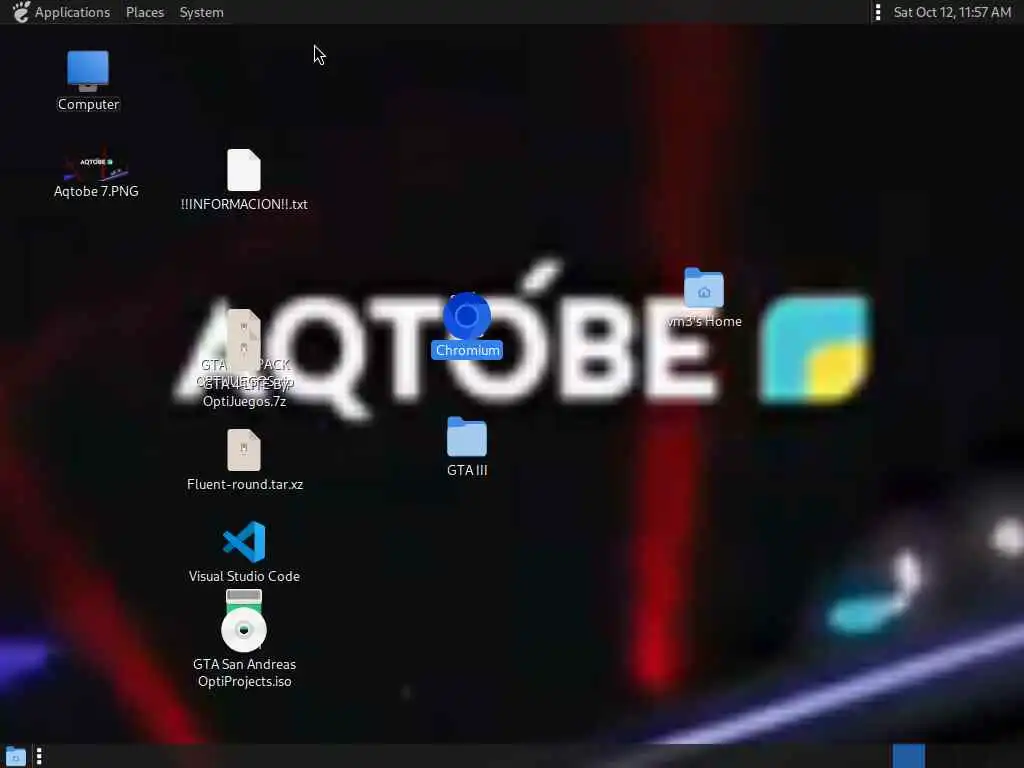Click the Visual Studio Code label
The height and width of the screenshot is (768, 1024).
[244, 576]
